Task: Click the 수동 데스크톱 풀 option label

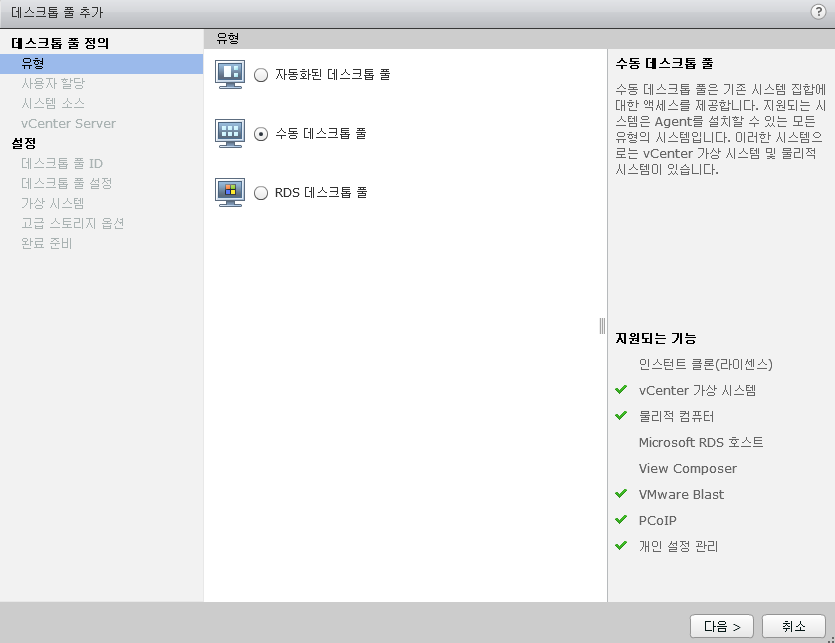Action: point(321,134)
